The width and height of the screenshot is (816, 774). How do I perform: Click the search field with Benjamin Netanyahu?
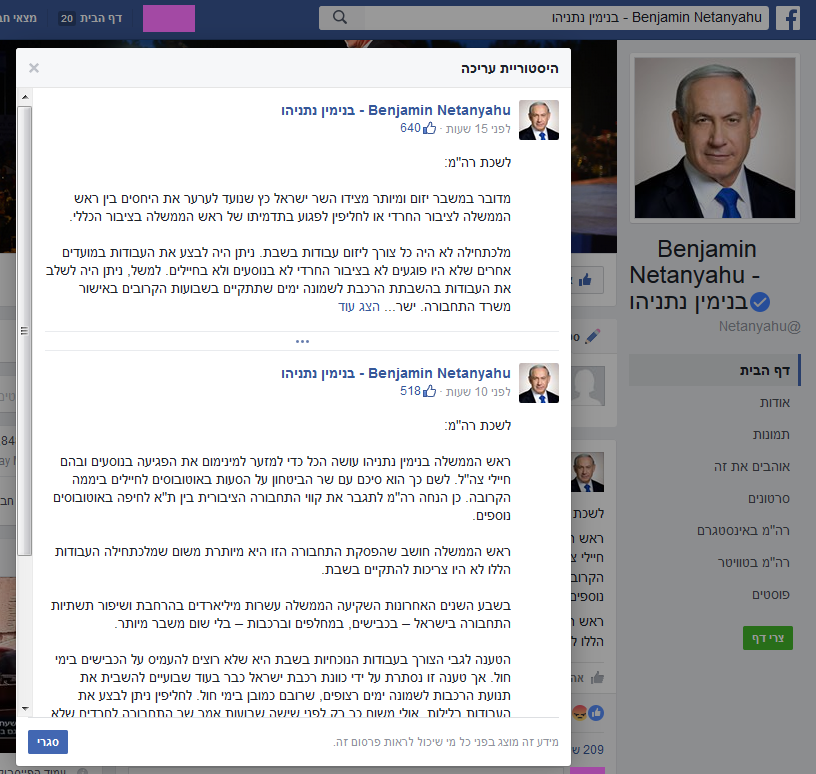[544, 18]
